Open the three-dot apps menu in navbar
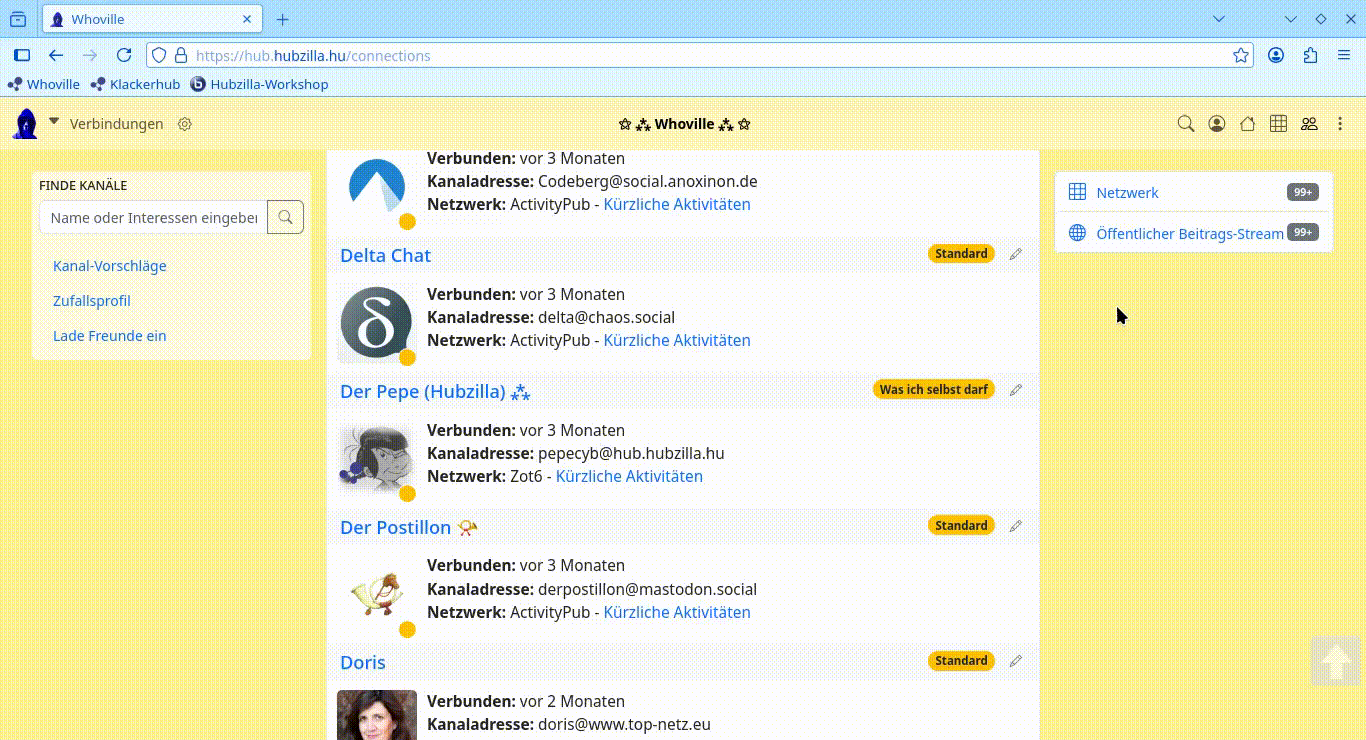Viewport: 1366px width, 740px height. coord(1340,124)
